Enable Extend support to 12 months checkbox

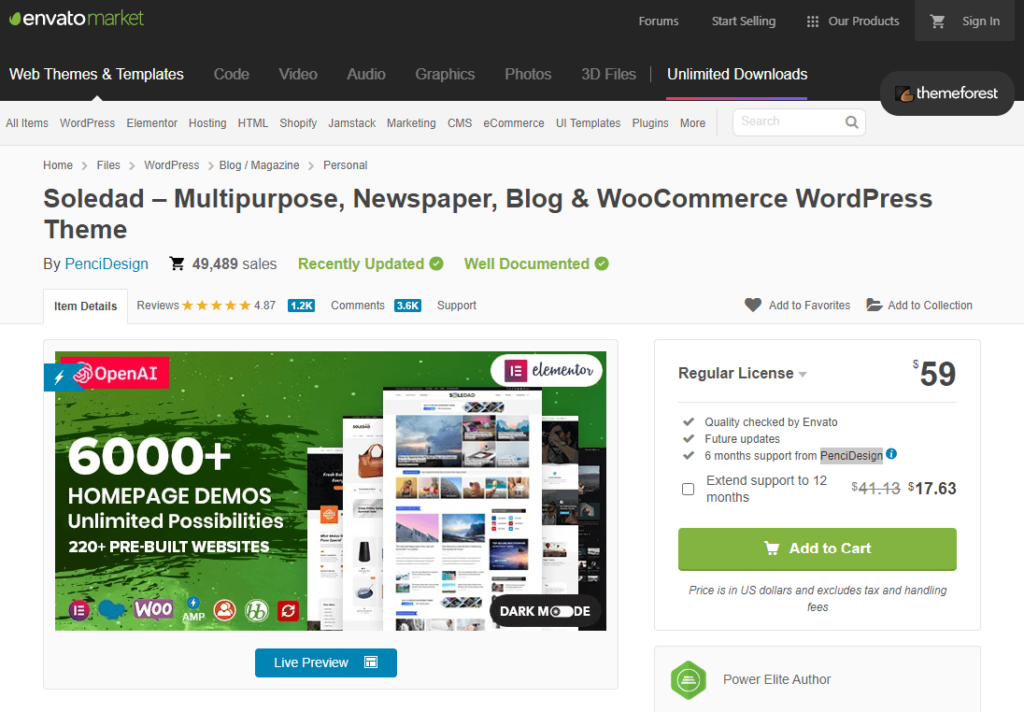[x=688, y=489]
